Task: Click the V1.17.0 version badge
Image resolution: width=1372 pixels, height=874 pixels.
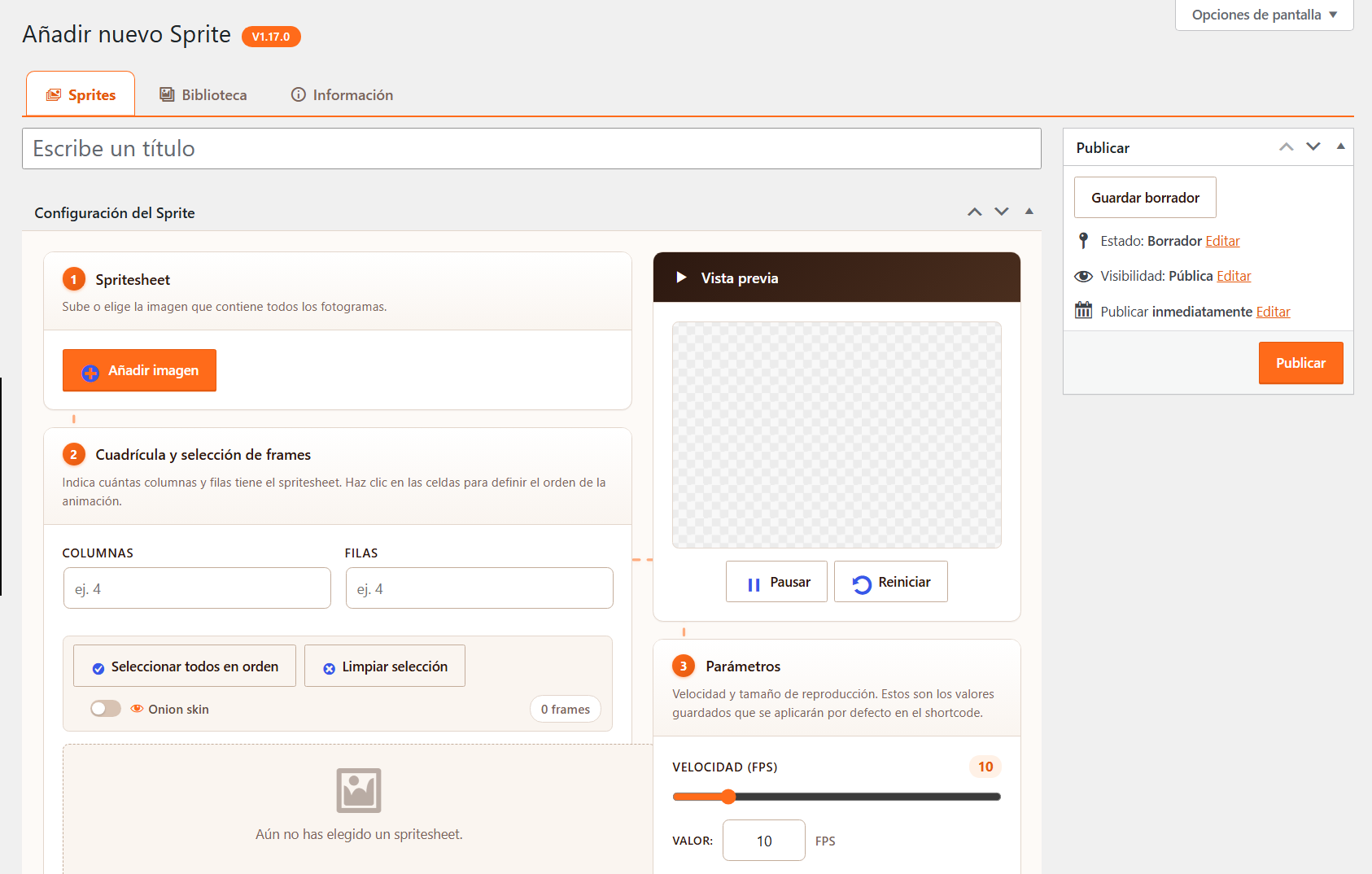Action: pyautogui.click(x=271, y=37)
